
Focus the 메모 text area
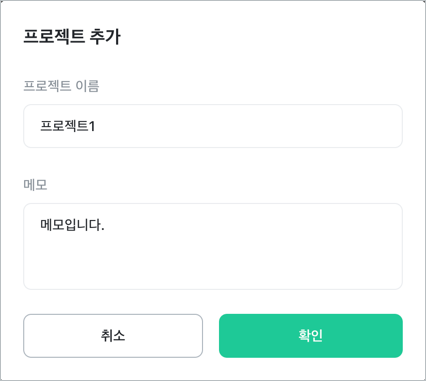[x=213, y=246]
